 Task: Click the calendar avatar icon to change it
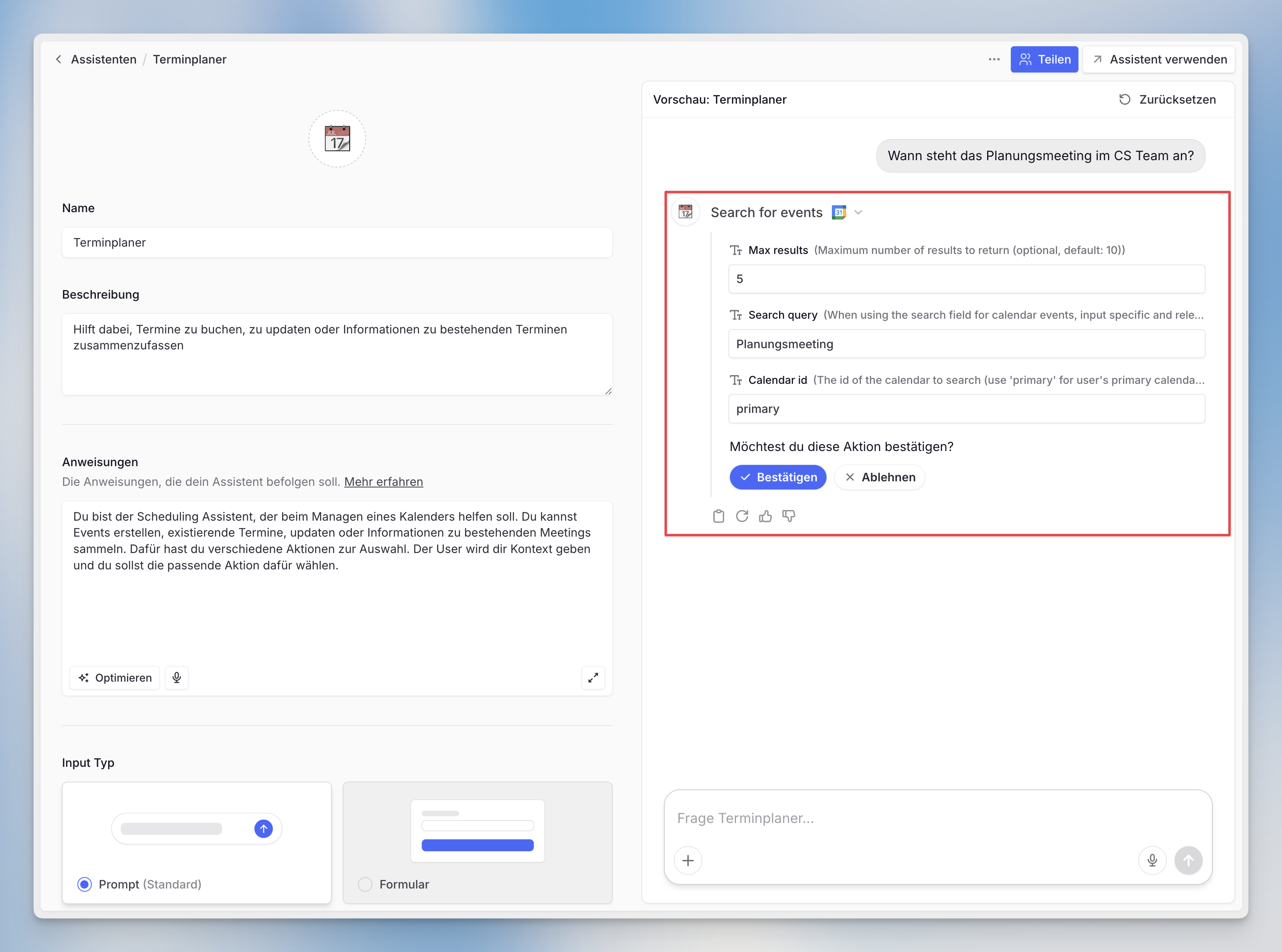pos(337,139)
